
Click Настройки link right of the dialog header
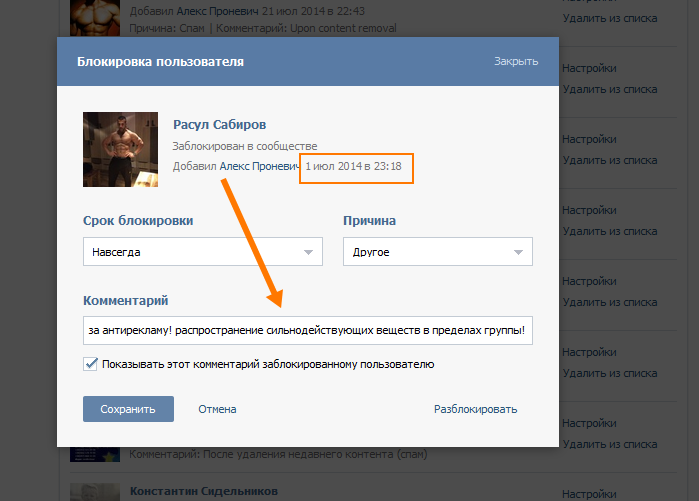pos(588,69)
